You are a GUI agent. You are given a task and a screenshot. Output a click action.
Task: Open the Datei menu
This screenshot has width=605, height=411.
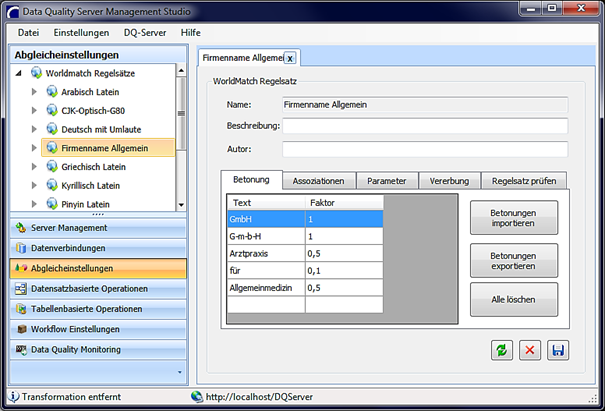[29, 33]
